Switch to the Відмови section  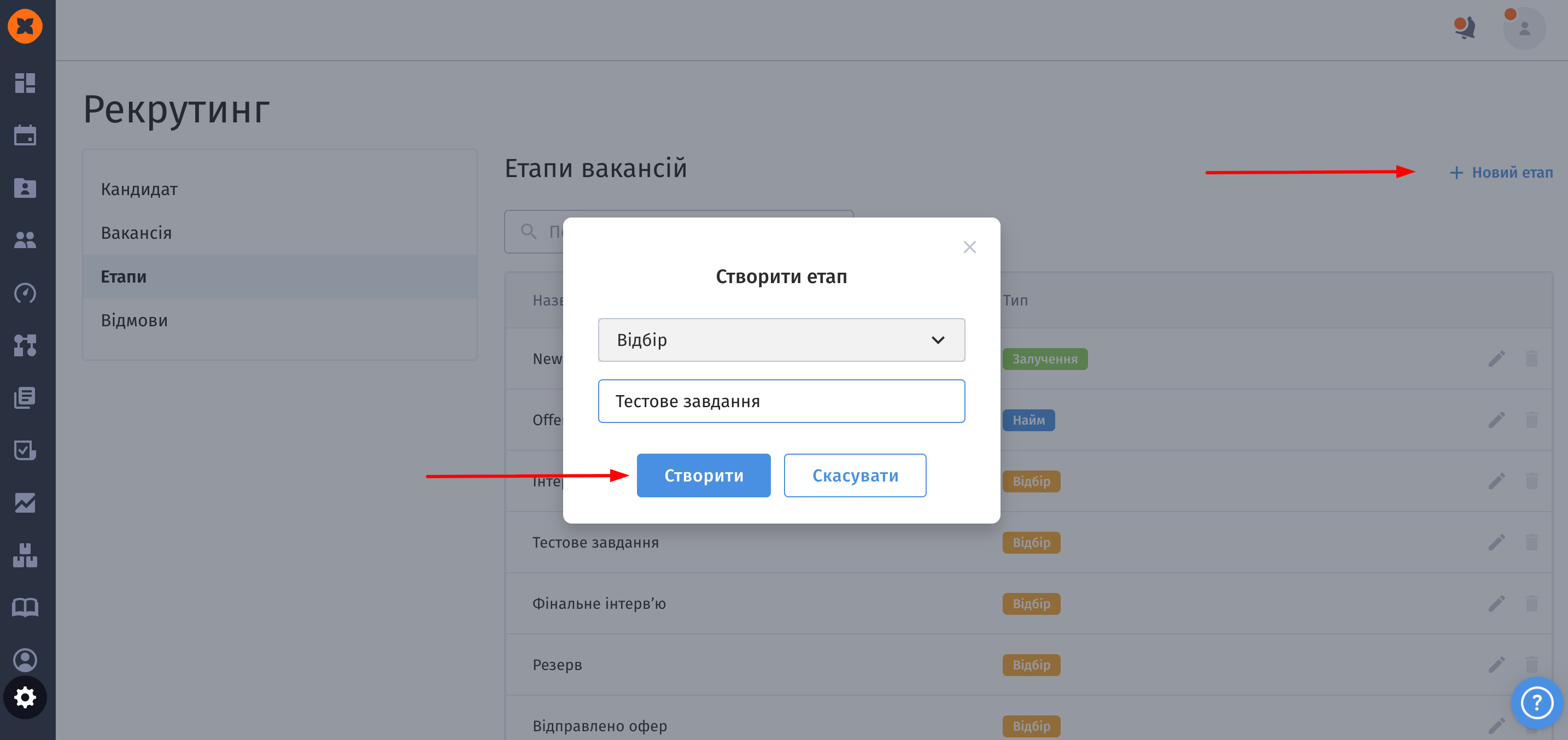pos(134,320)
